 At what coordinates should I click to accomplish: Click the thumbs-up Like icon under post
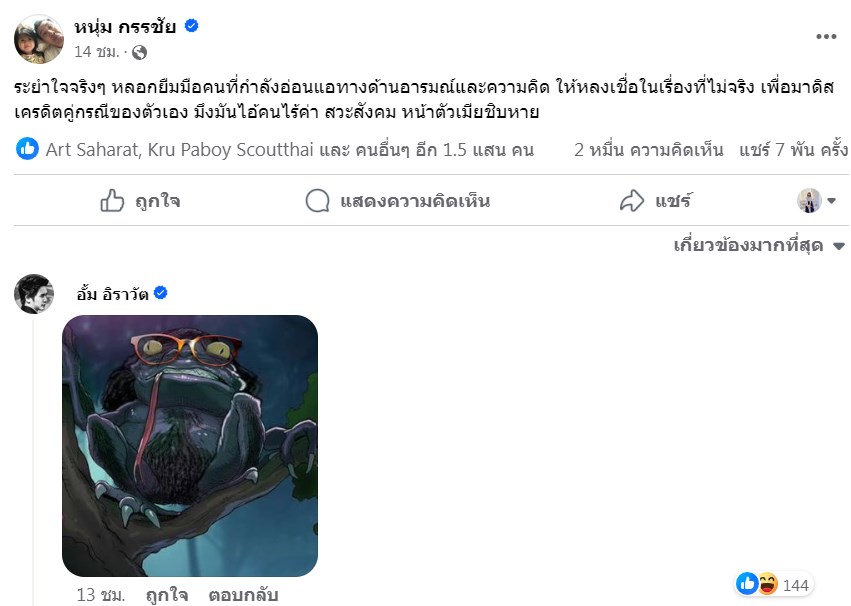(112, 201)
